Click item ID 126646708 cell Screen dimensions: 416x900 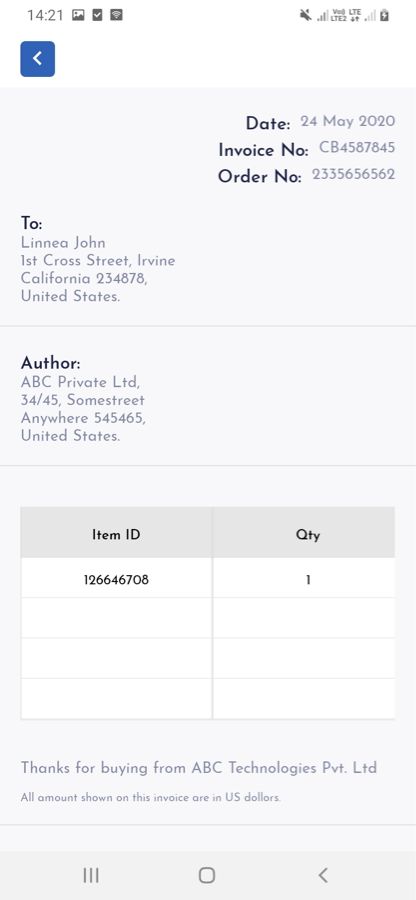(116, 578)
